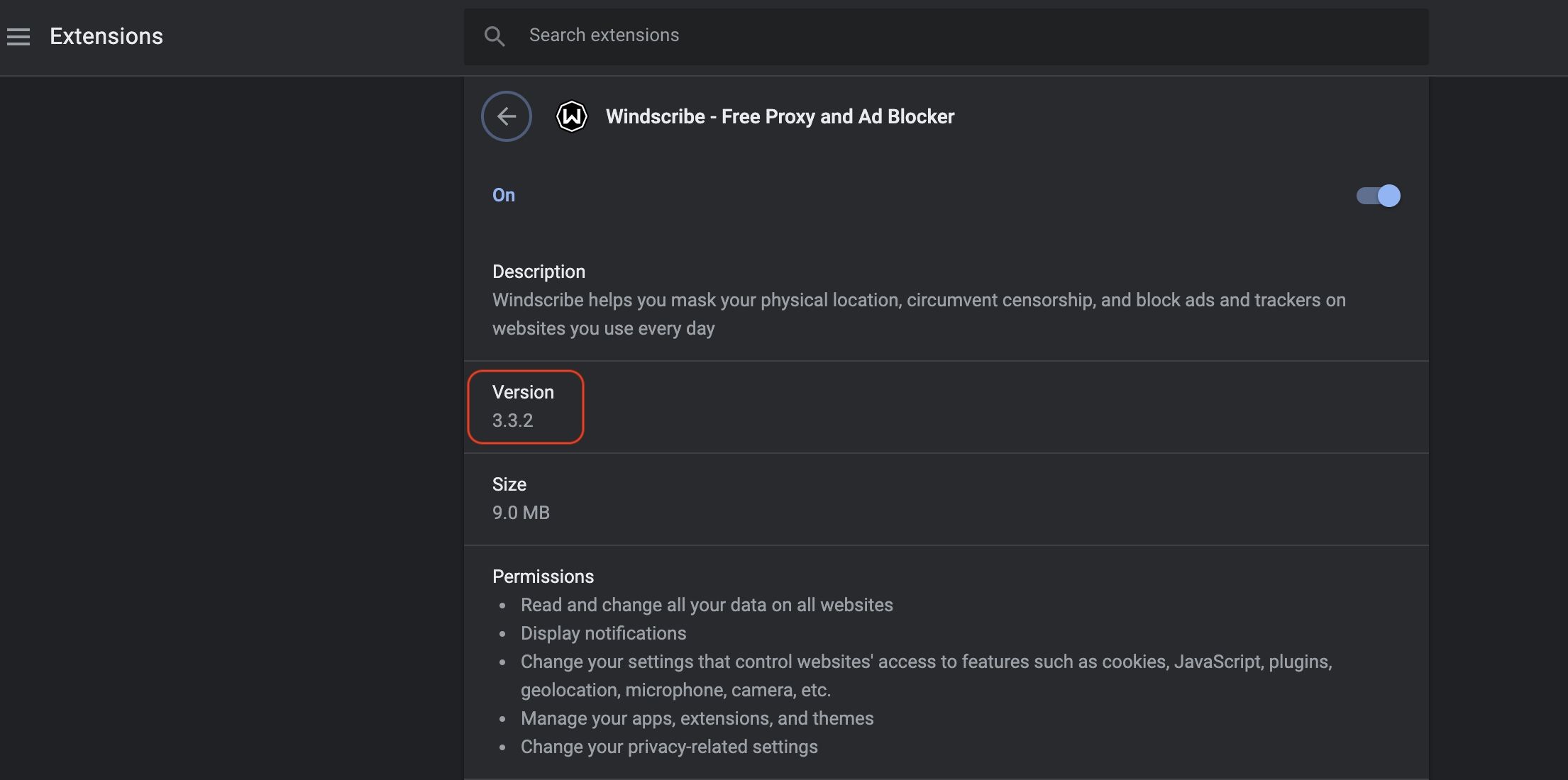Click the back arrow to return to extensions list
Viewport: 1568px width, 780px height.
point(506,116)
